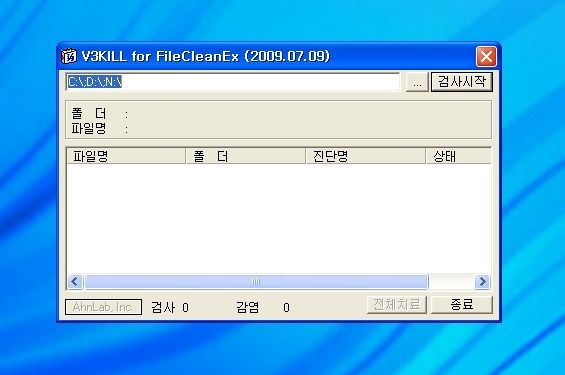
Task: Click the V3KILL title bar icon
Action: coord(69,57)
